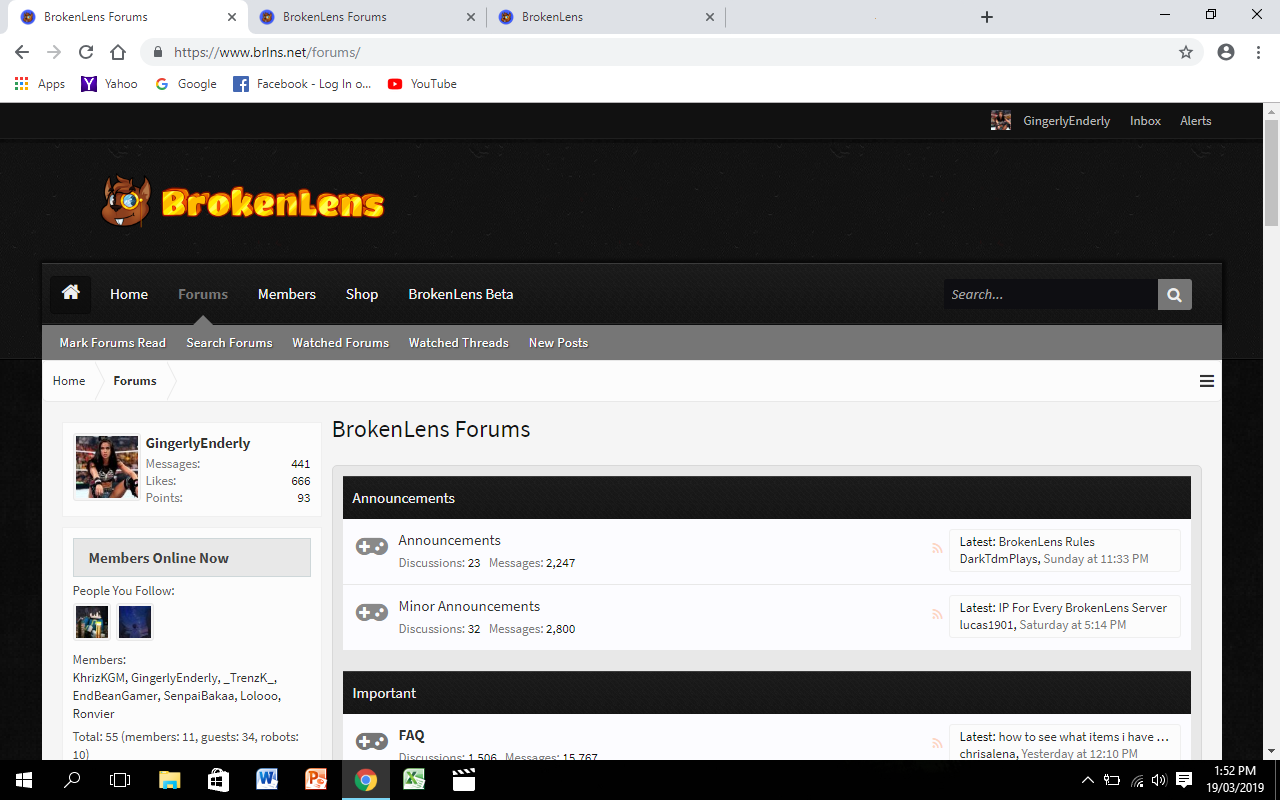Click browser back arrow
Image resolution: width=1280 pixels, height=800 pixels.
click(x=22, y=52)
